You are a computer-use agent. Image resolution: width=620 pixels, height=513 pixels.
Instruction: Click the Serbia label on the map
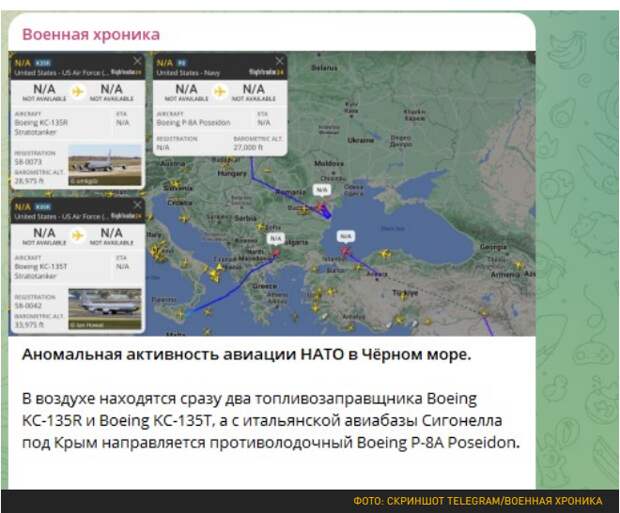[246, 218]
